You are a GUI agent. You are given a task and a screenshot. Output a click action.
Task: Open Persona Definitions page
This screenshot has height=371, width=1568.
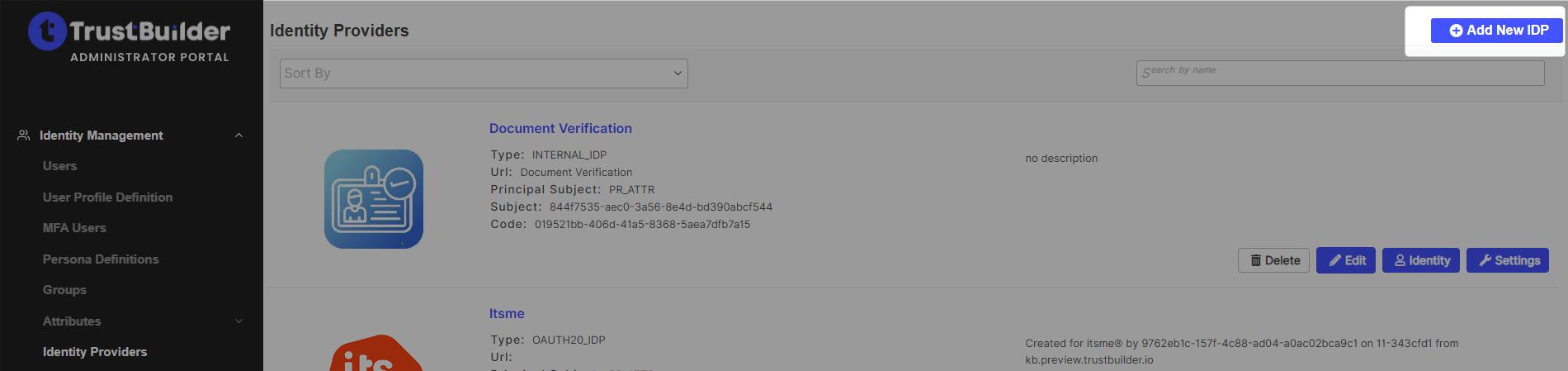pyautogui.click(x=101, y=259)
